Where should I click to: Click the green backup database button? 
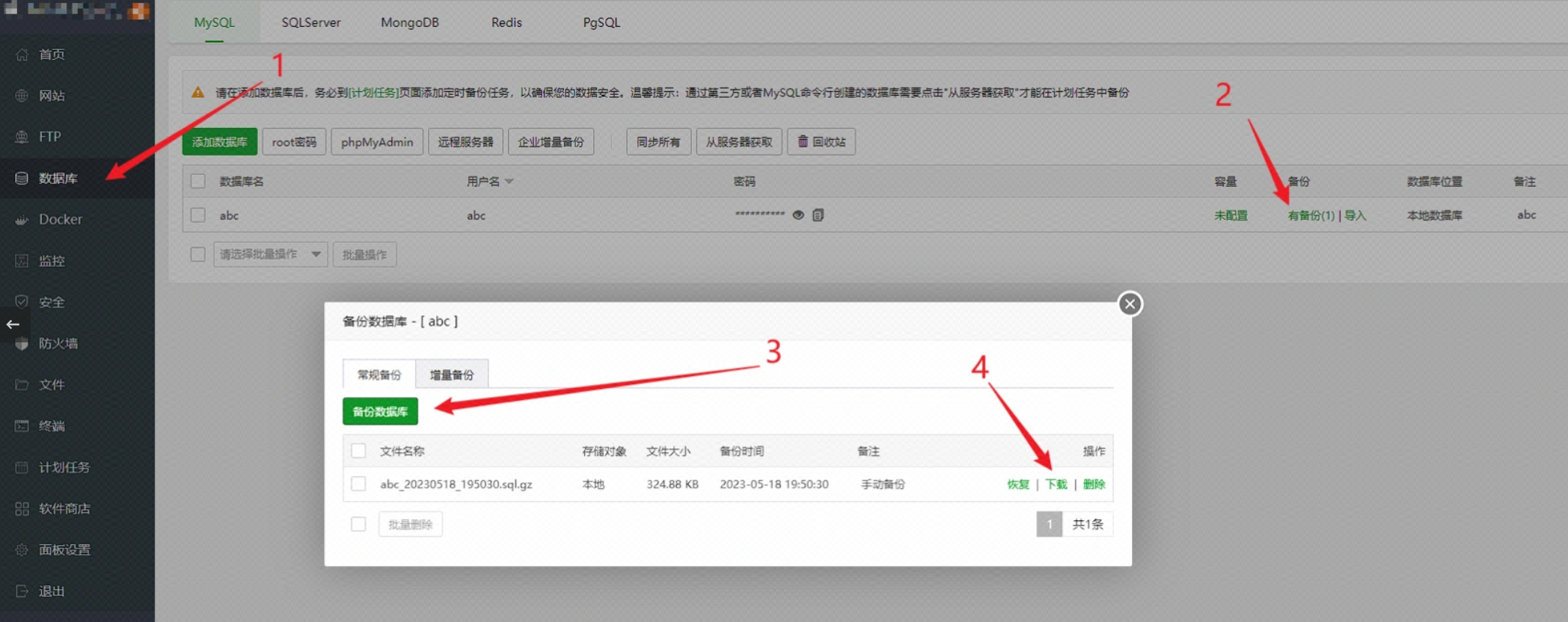tap(380, 412)
